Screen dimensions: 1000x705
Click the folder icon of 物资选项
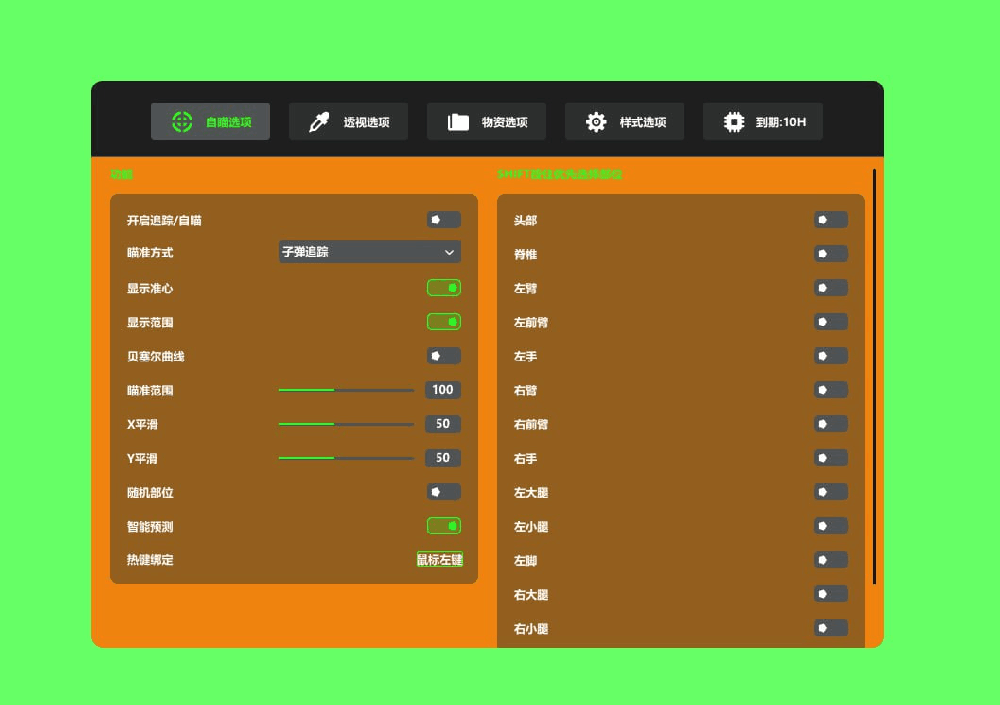click(458, 122)
